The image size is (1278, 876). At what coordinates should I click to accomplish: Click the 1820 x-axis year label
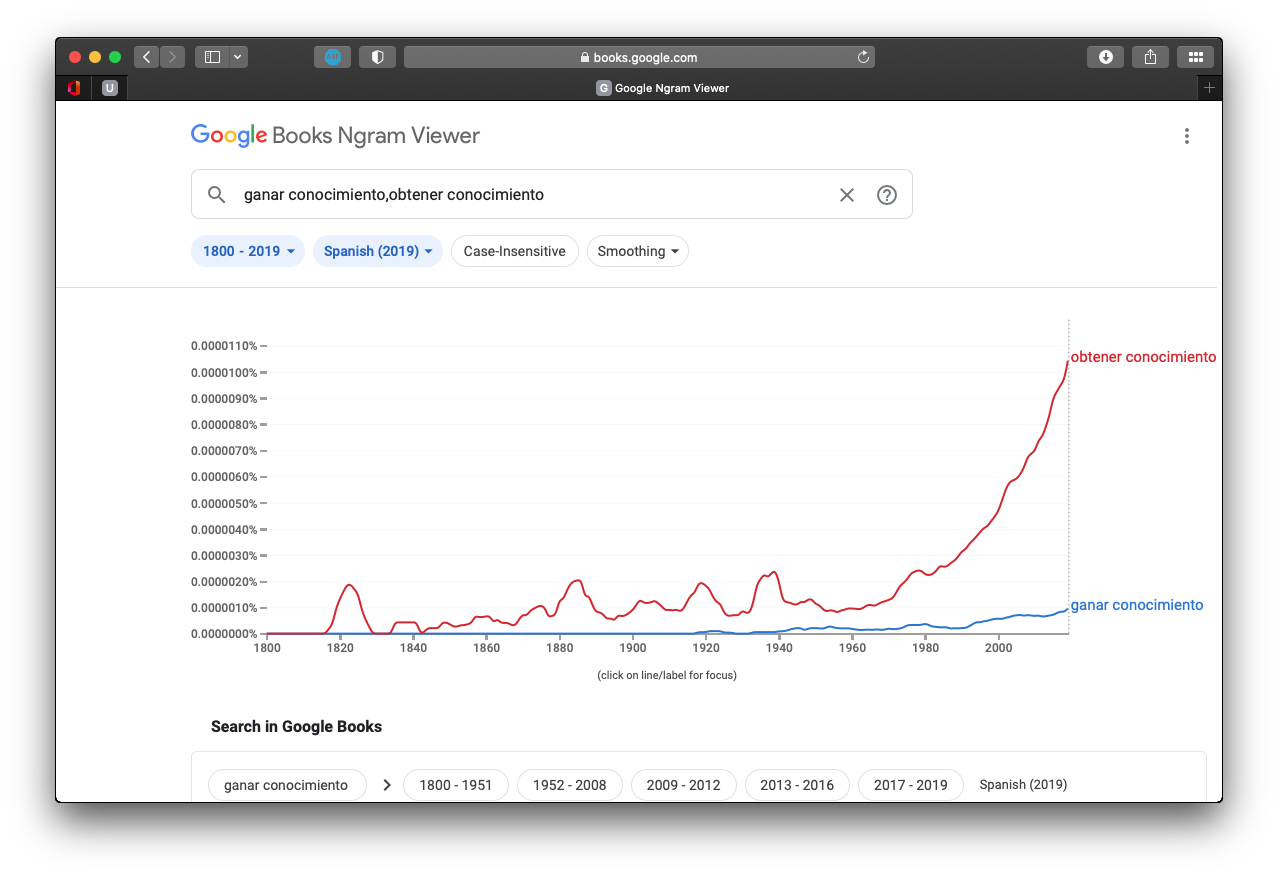point(340,649)
